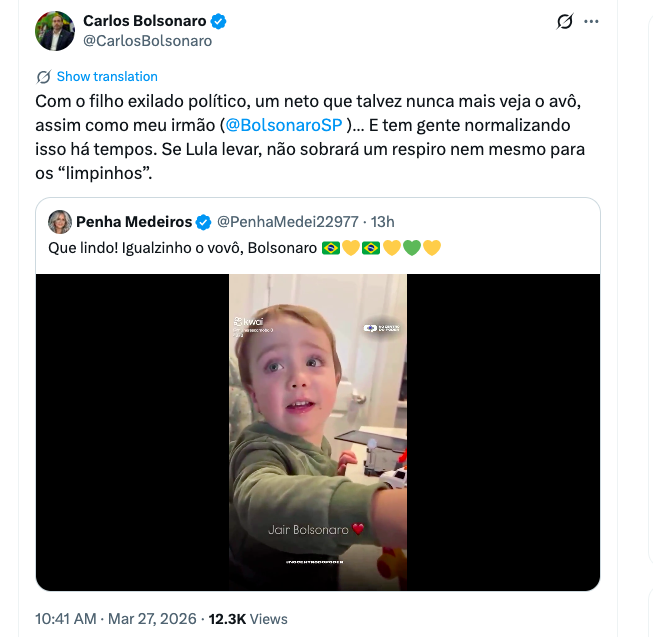Viewport: 653px width, 637px height.
Task: Click the Carlos Bolsonaro display name
Action: click(144, 21)
